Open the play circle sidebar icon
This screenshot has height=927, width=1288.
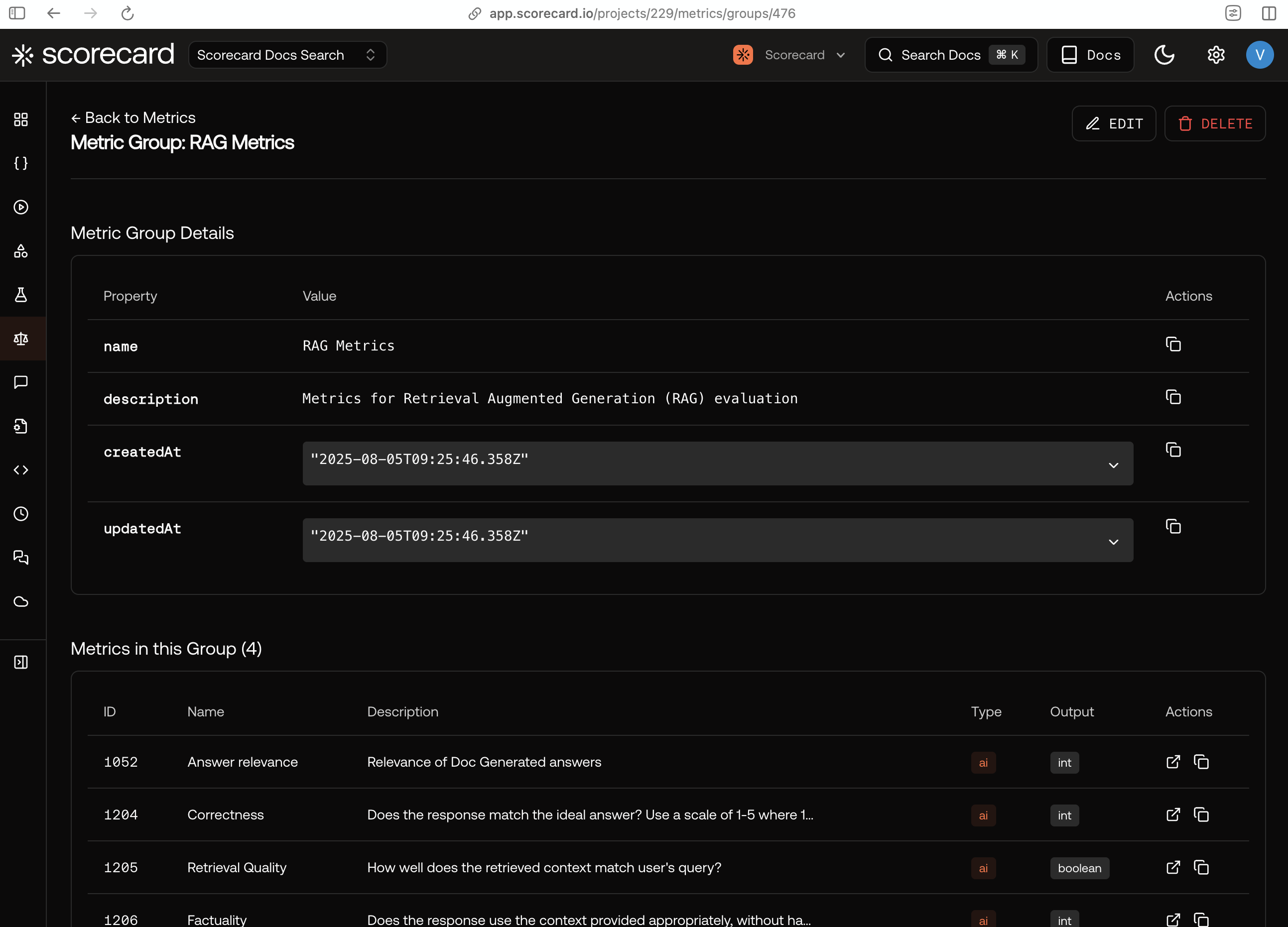[x=21, y=207]
